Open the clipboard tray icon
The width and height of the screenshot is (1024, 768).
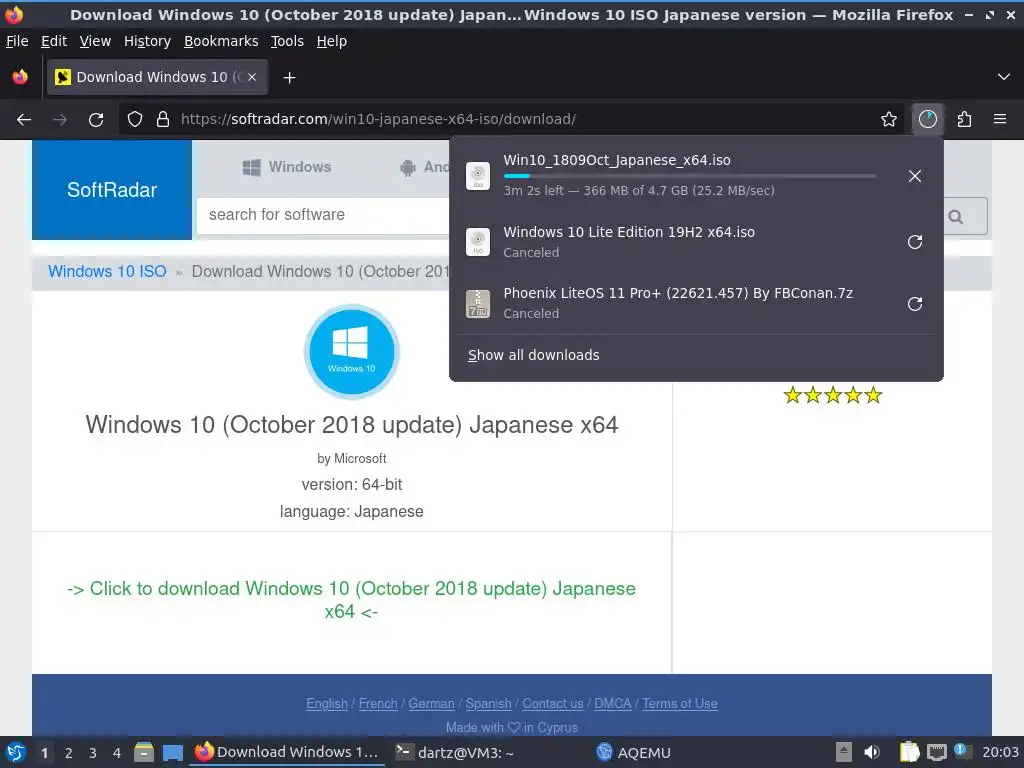point(909,752)
